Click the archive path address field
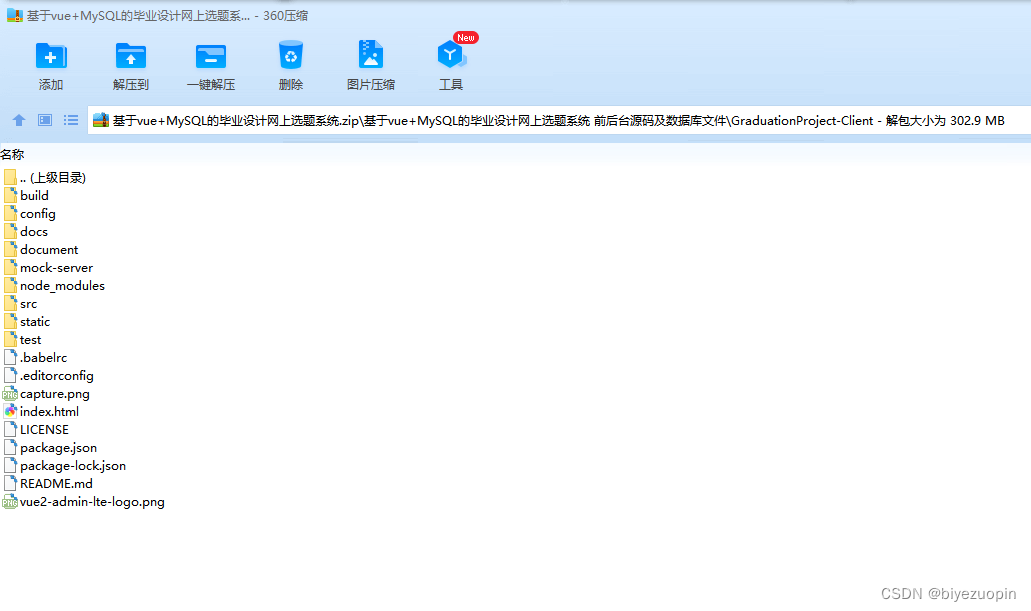Viewport: 1031px width, 611px height. [x=559, y=120]
